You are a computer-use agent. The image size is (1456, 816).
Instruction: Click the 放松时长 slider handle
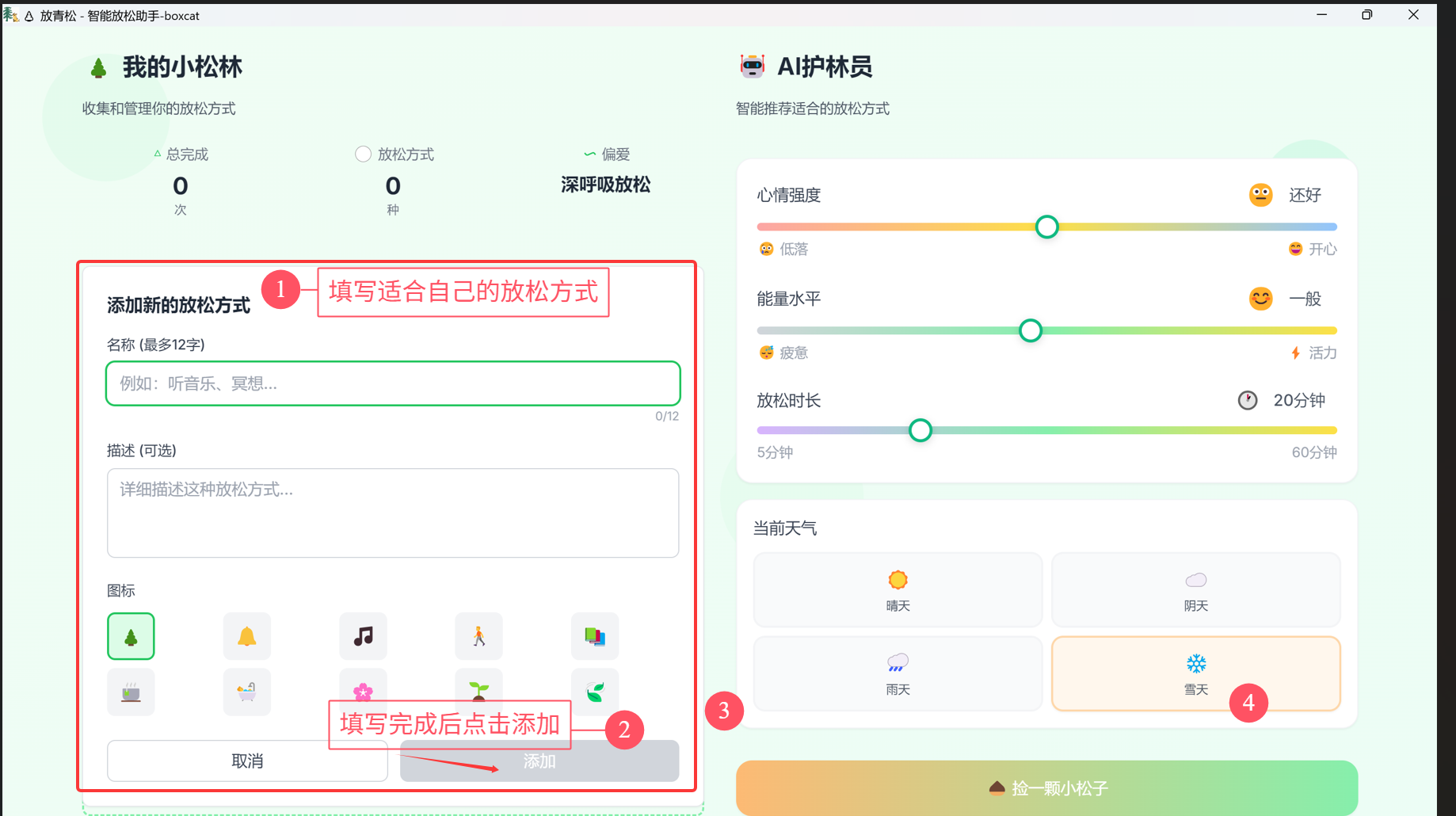(x=920, y=430)
